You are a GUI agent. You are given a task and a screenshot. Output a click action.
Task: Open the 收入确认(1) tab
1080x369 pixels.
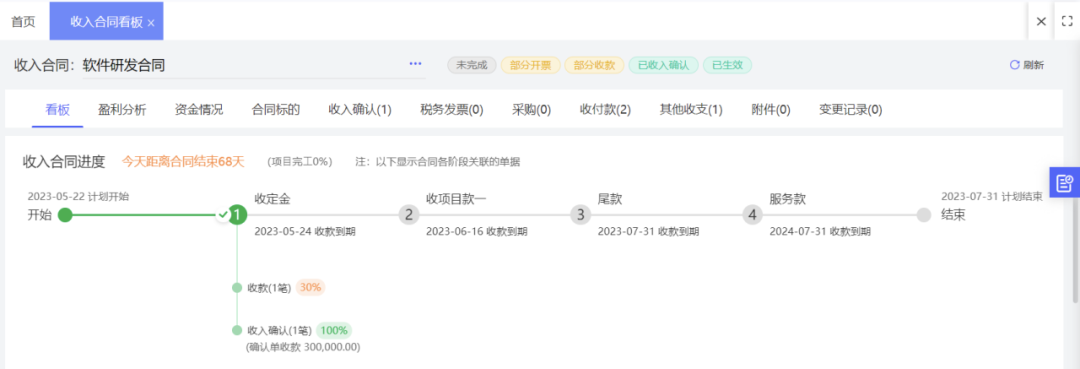(360, 110)
